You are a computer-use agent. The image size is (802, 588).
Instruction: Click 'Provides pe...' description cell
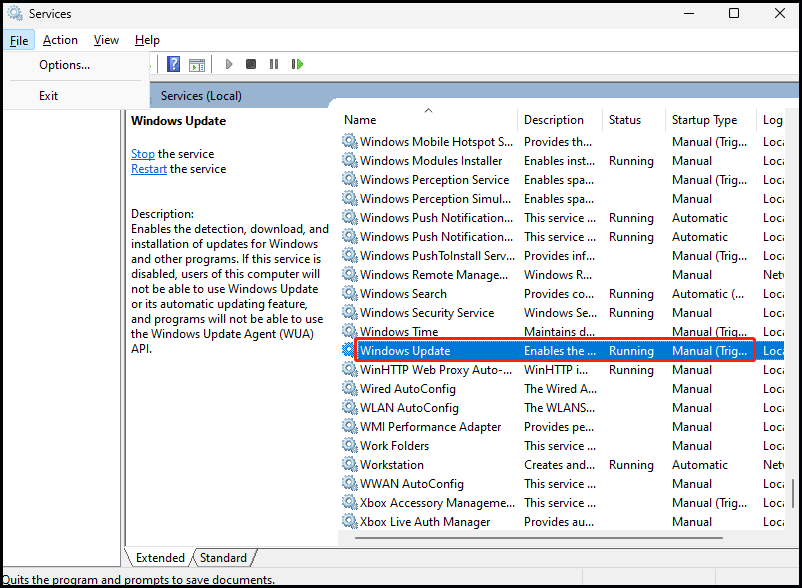click(559, 426)
